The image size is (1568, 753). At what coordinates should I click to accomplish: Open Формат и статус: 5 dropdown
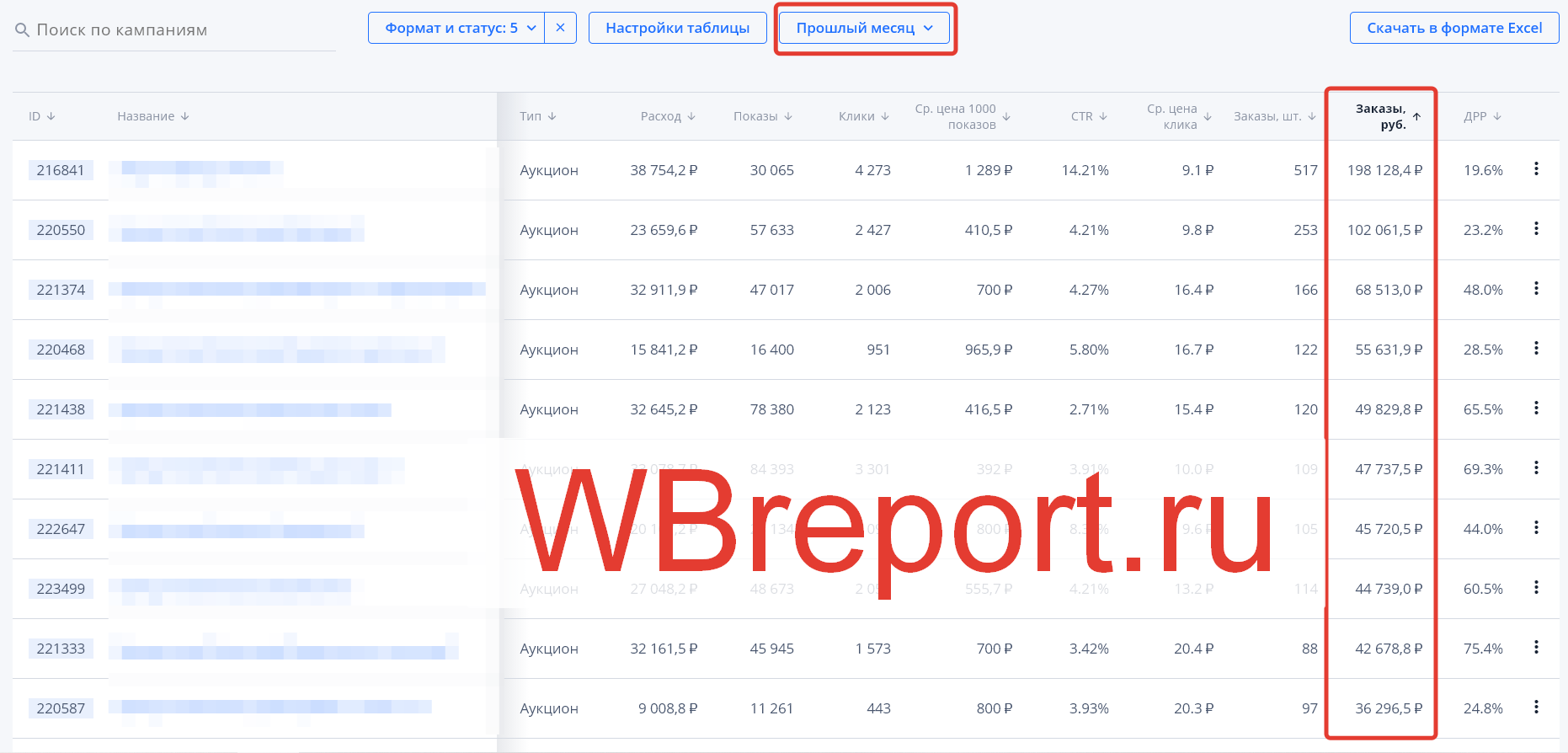[456, 28]
